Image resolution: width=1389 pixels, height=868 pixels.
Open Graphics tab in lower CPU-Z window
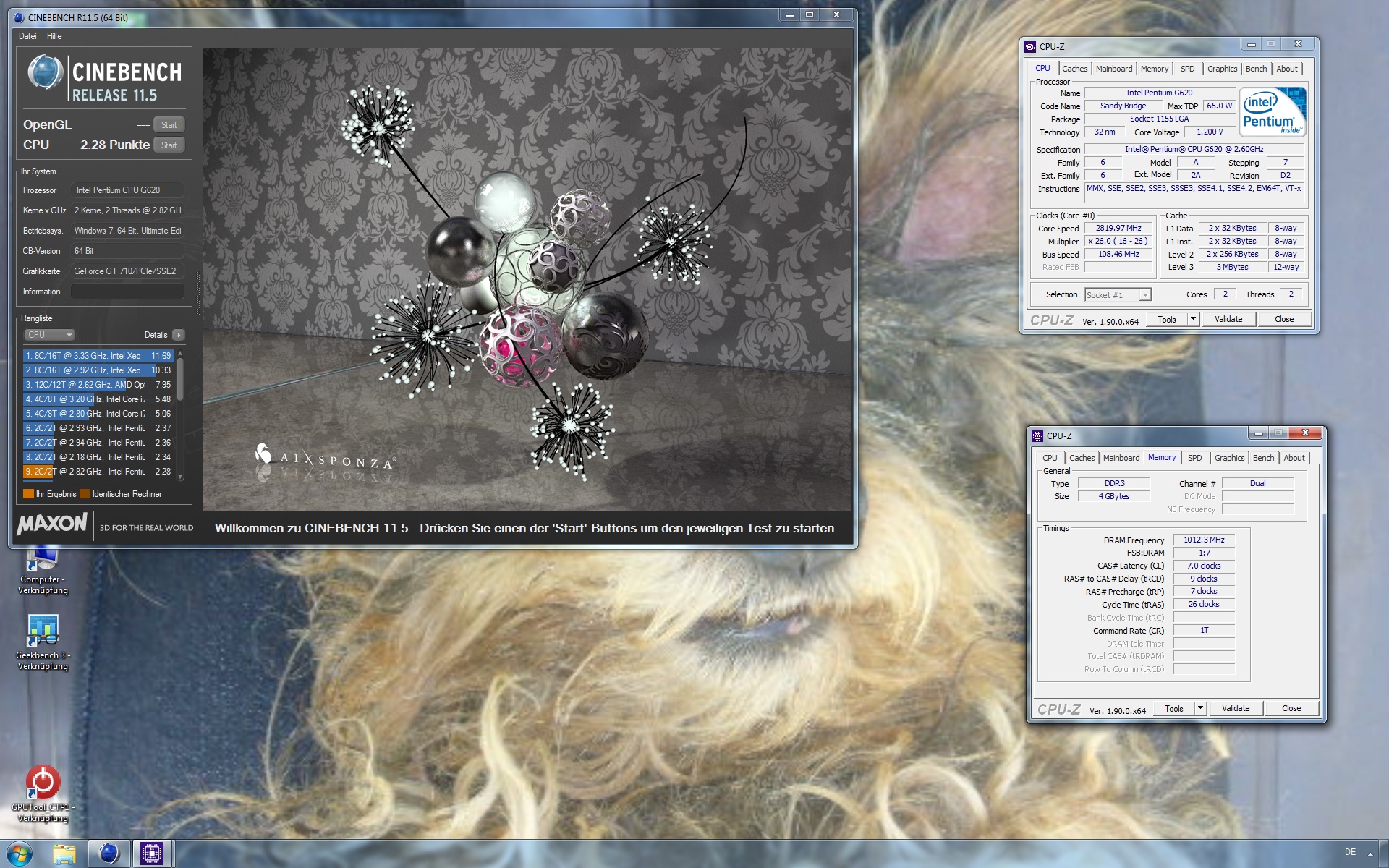coord(1230,458)
